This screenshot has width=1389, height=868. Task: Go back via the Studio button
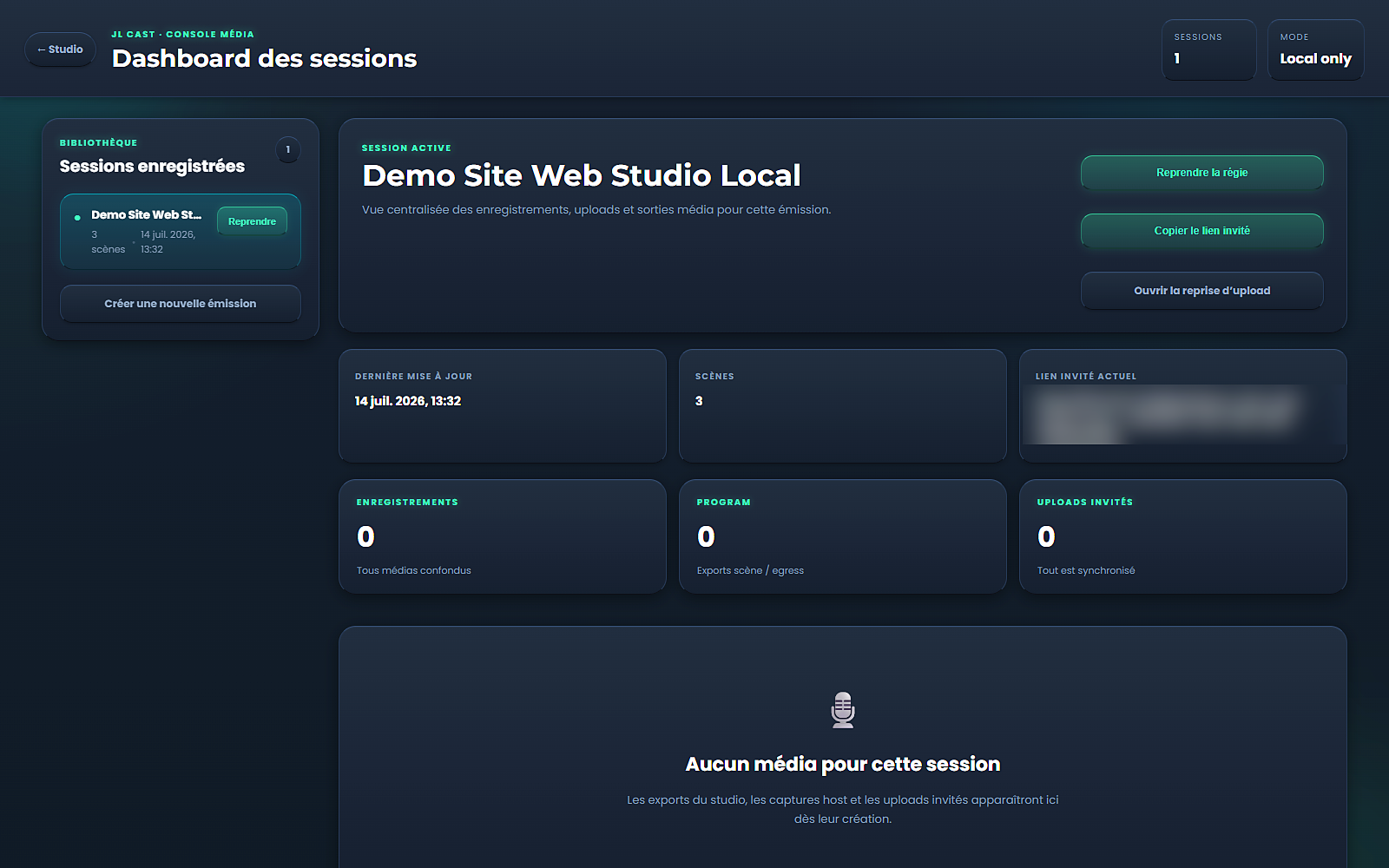point(60,49)
